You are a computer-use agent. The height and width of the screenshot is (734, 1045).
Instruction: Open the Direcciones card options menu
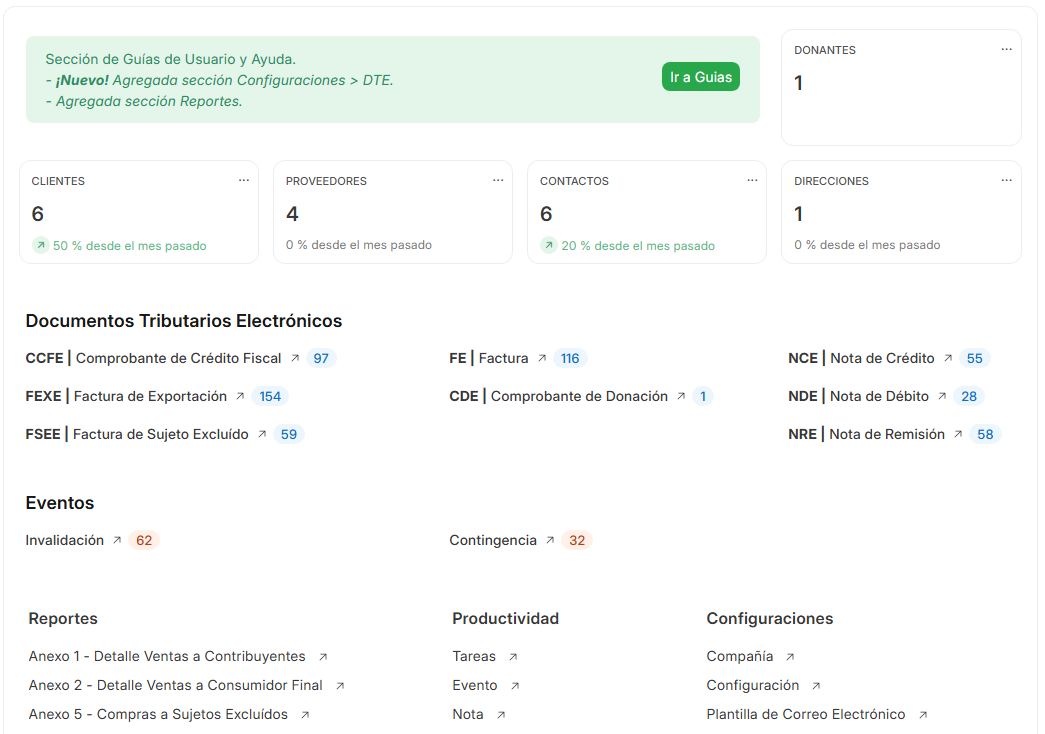click(x=1006, y=180)
